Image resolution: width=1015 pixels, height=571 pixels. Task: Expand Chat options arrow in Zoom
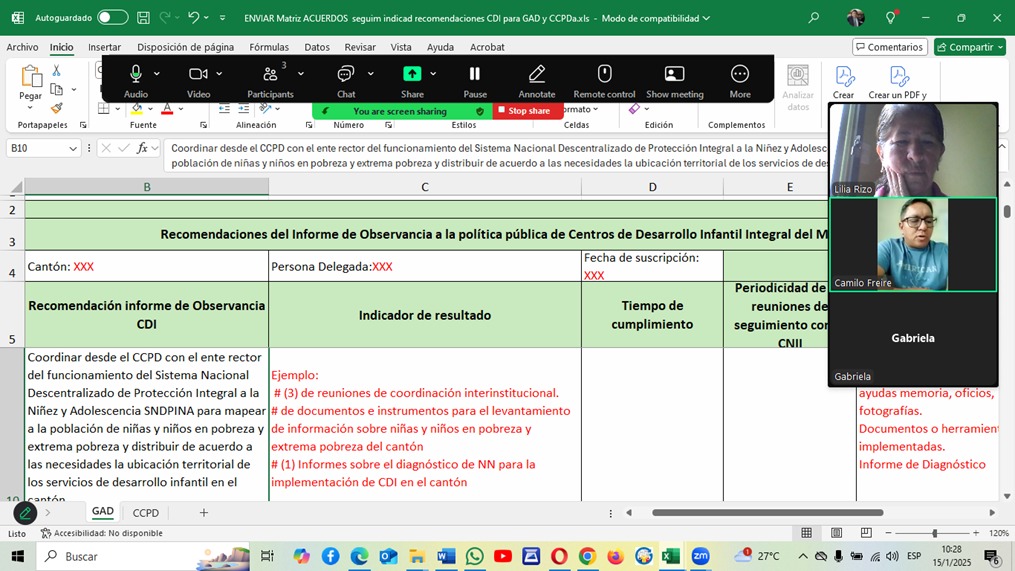(370, 74)
